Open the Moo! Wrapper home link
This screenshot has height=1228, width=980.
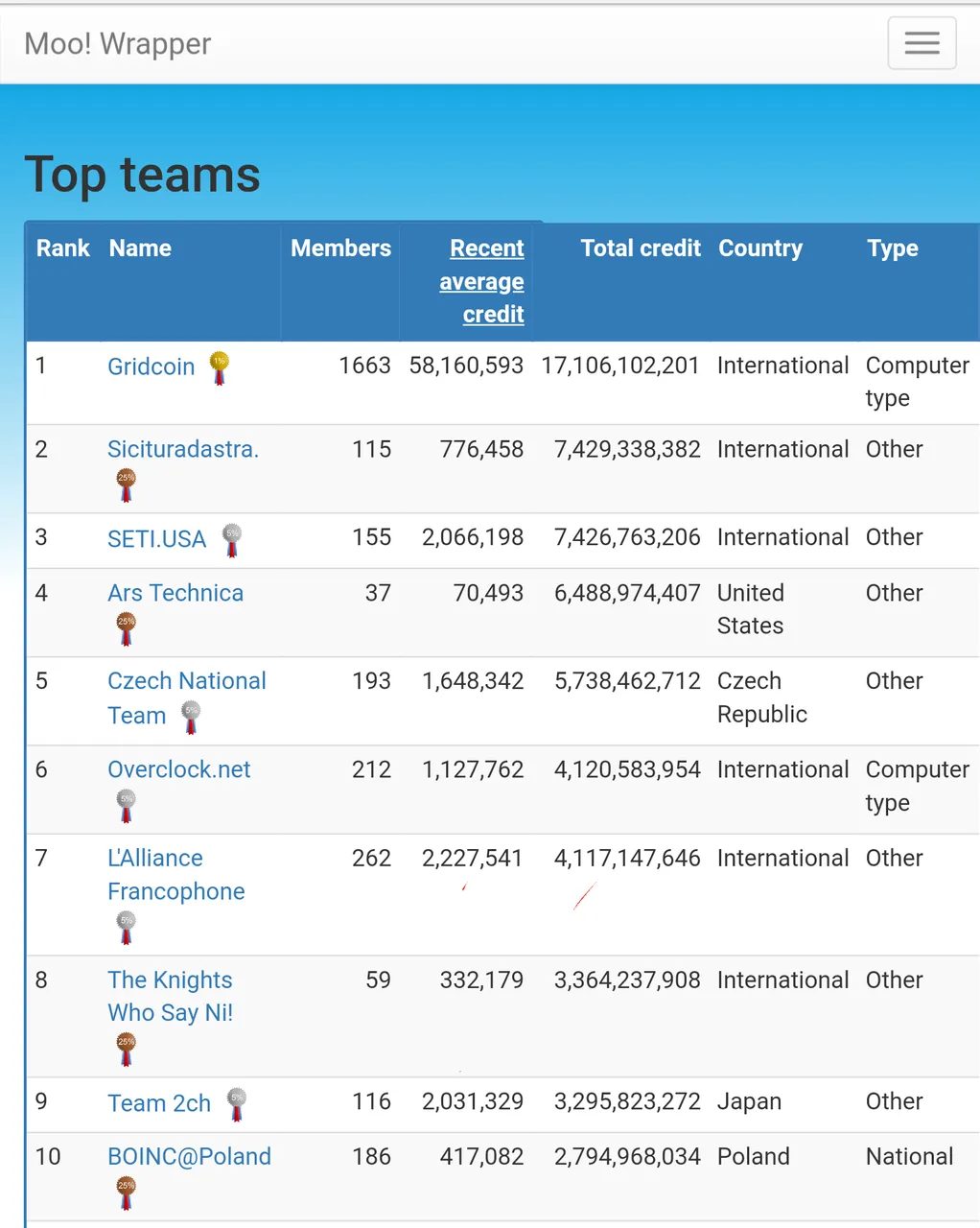click(117, 44)
